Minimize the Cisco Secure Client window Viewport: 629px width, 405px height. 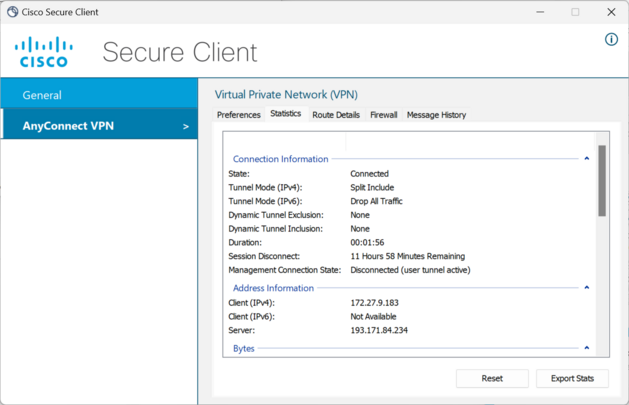[540, 12]
